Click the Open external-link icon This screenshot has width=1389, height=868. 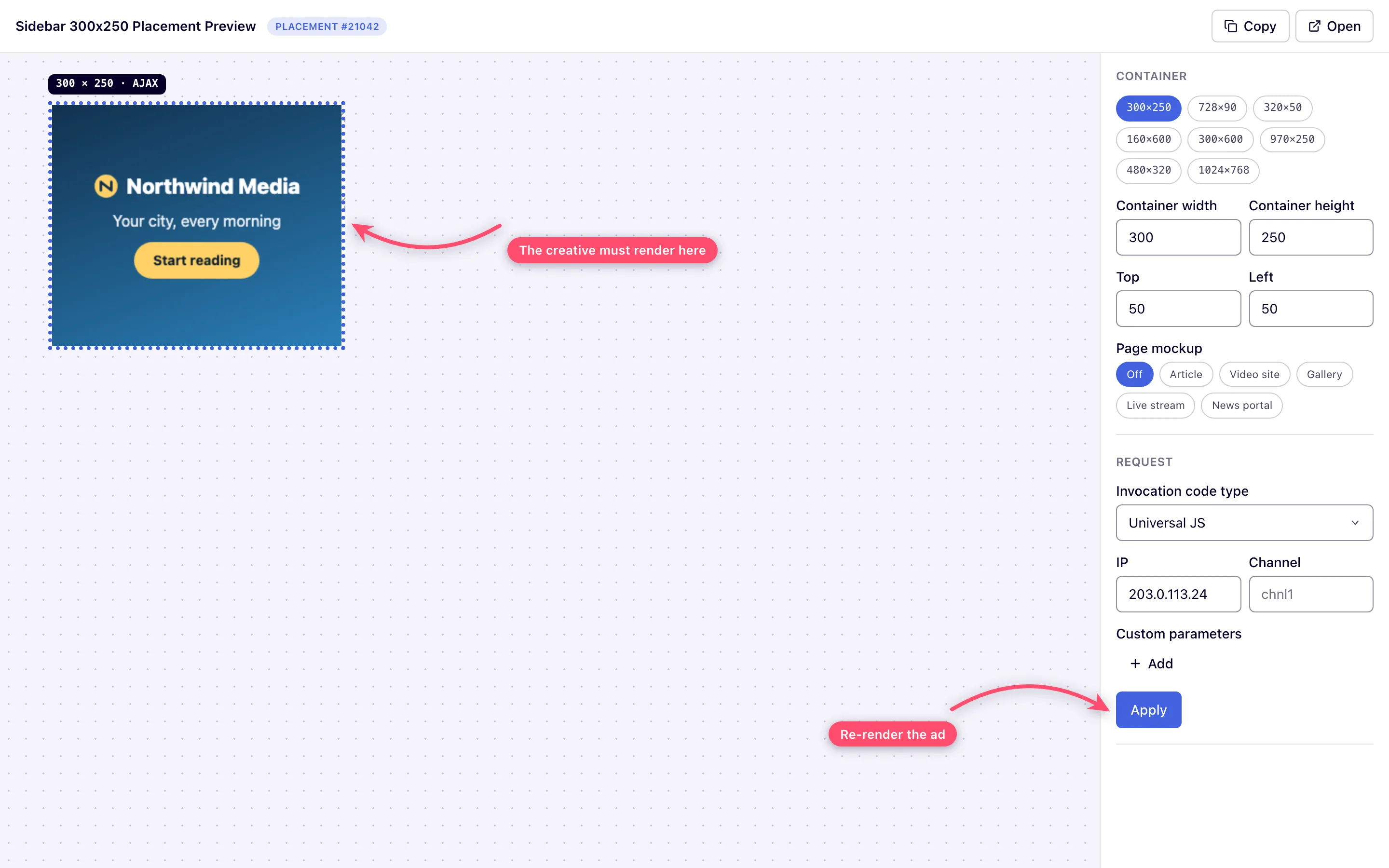(1314, 27)
